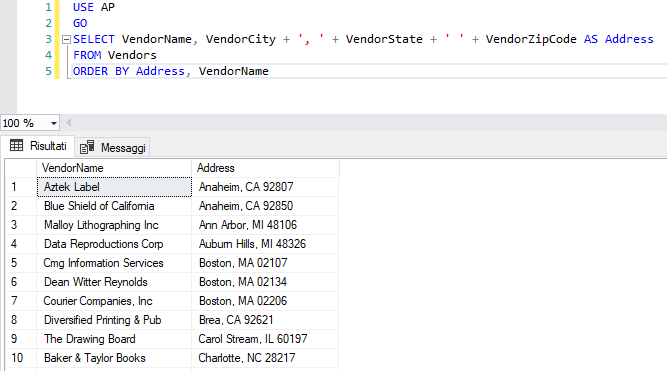
Task: Select the Charlotte, NC 28217 cell
Action: pos(265,358)
